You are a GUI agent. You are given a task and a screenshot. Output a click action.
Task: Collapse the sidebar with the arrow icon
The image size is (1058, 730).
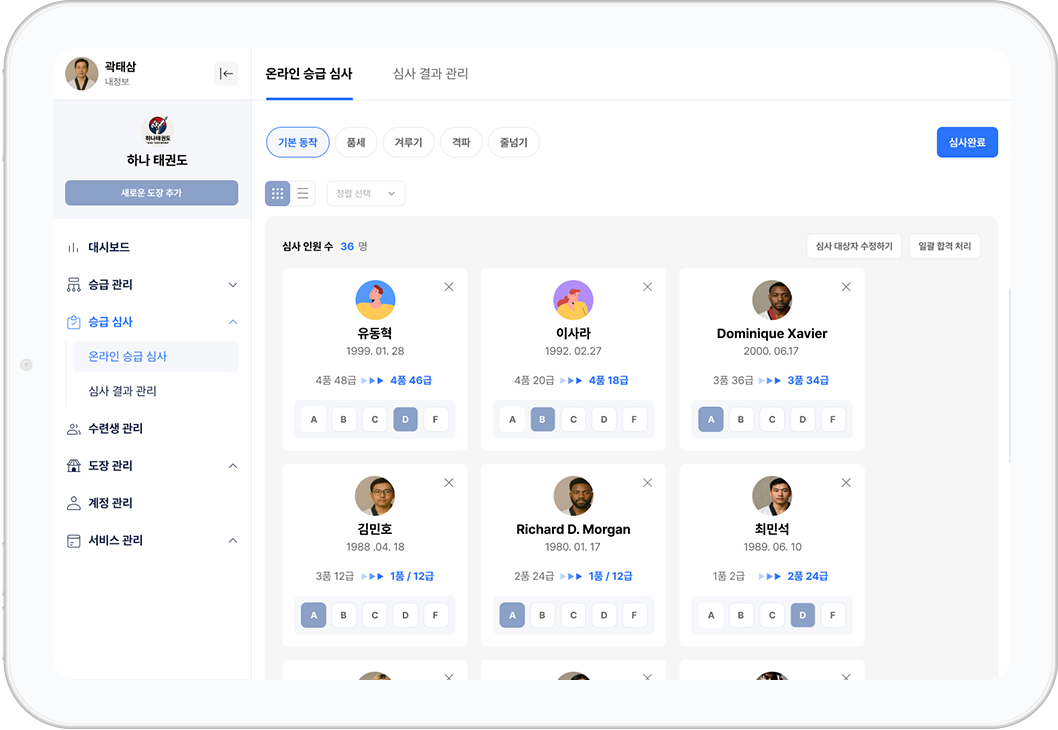click(x=226, y=72)
